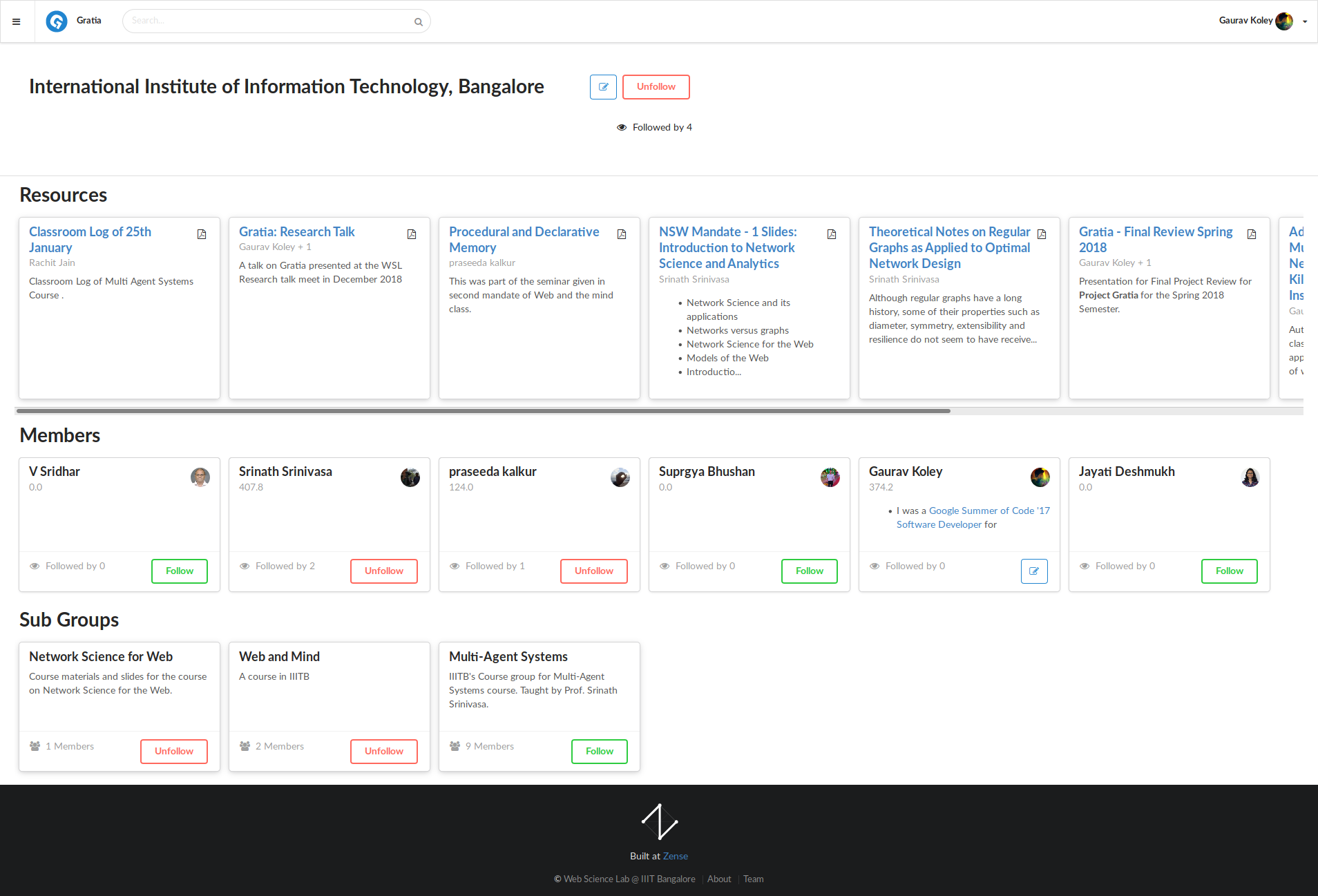Screen dimensions: 1318x896
Task: Open Procedural and Declarative Memory resource
Action: click(524, 240)
